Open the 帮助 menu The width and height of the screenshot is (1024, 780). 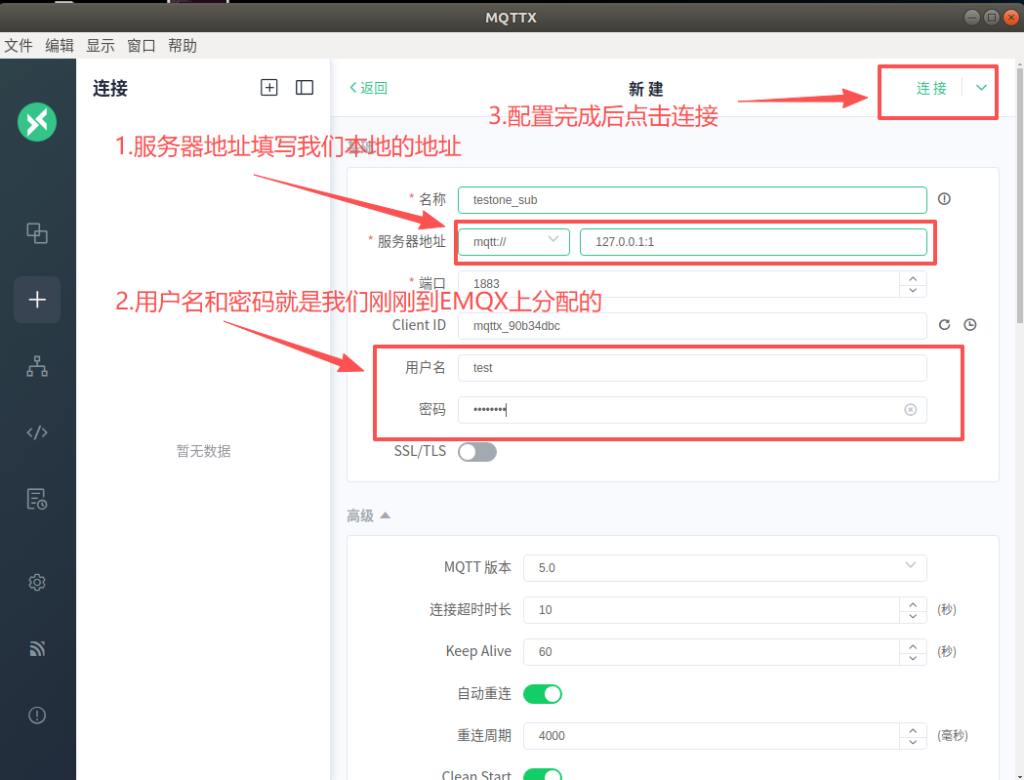tap(182, 46)
